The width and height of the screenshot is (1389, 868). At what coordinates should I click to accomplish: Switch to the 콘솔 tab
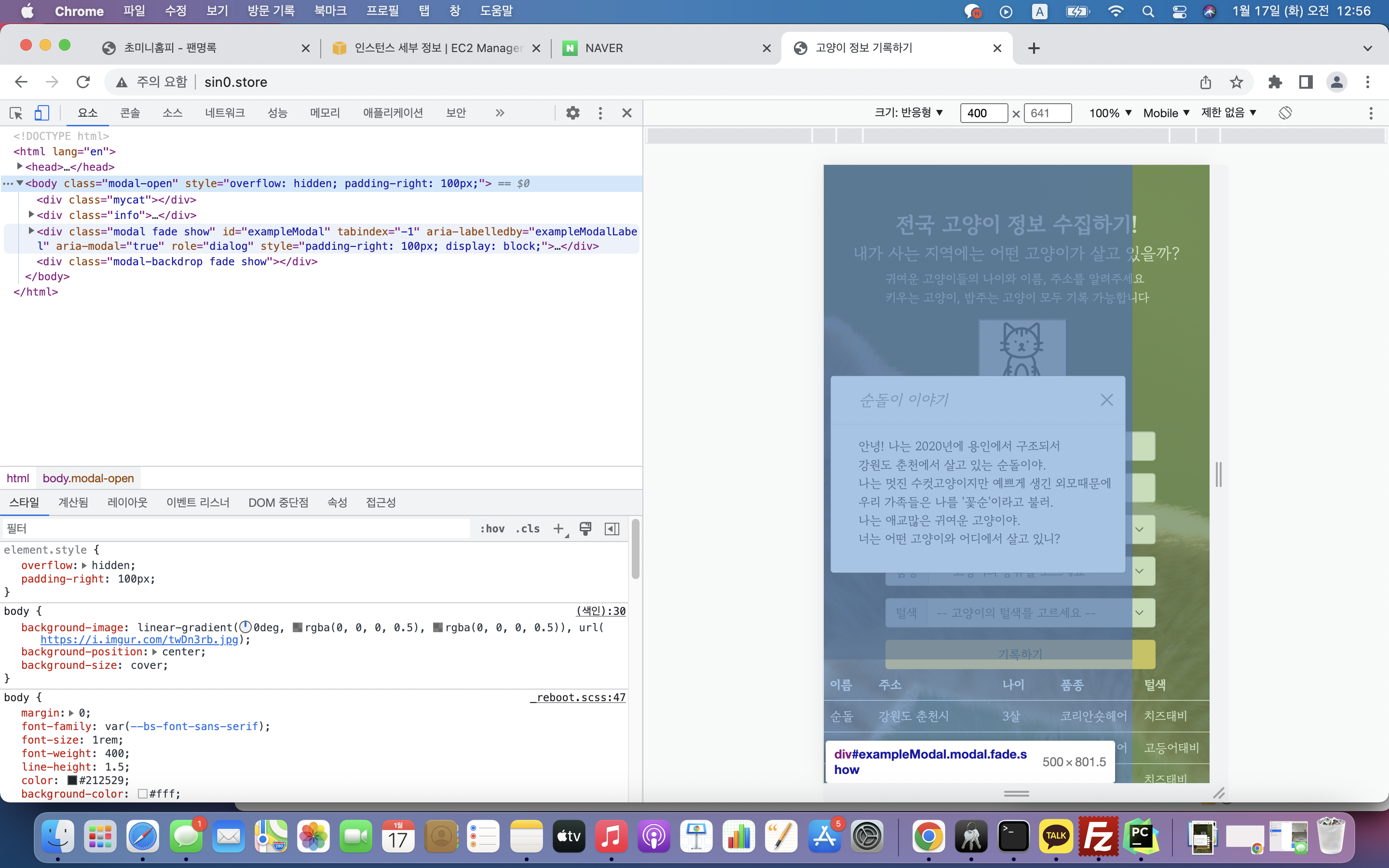130,113
